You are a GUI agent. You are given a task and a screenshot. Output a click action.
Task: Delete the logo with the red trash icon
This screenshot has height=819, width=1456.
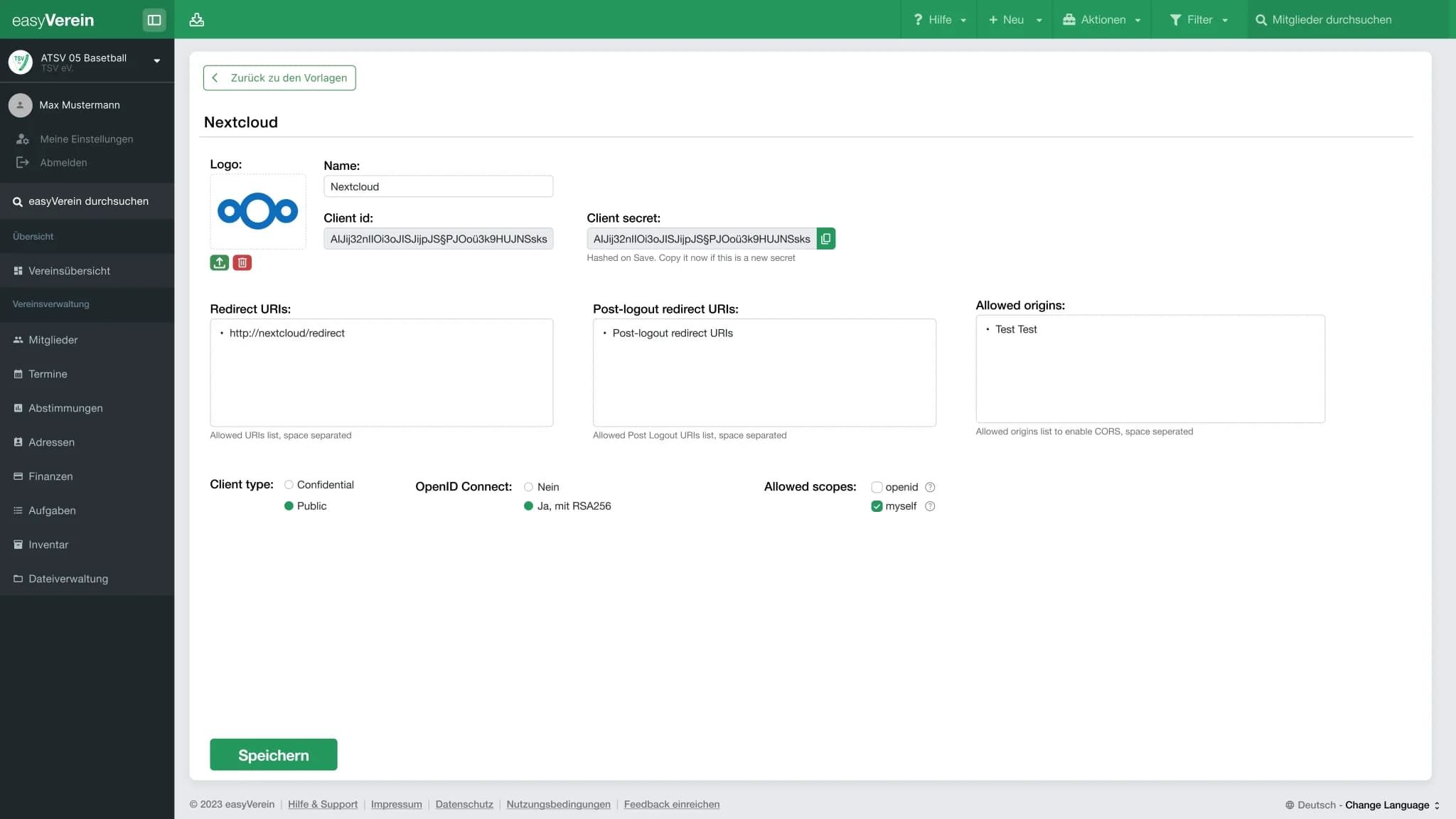[242, 263]
